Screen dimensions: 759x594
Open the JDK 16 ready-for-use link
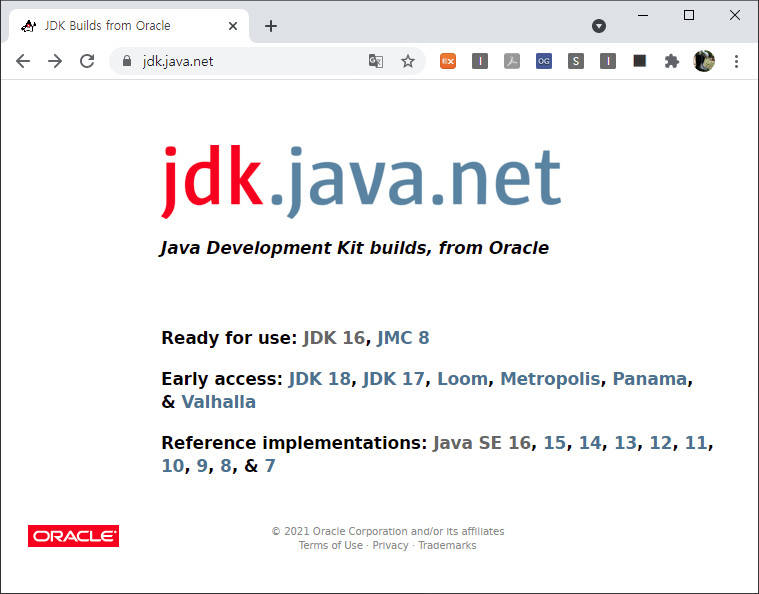[334, 337]
